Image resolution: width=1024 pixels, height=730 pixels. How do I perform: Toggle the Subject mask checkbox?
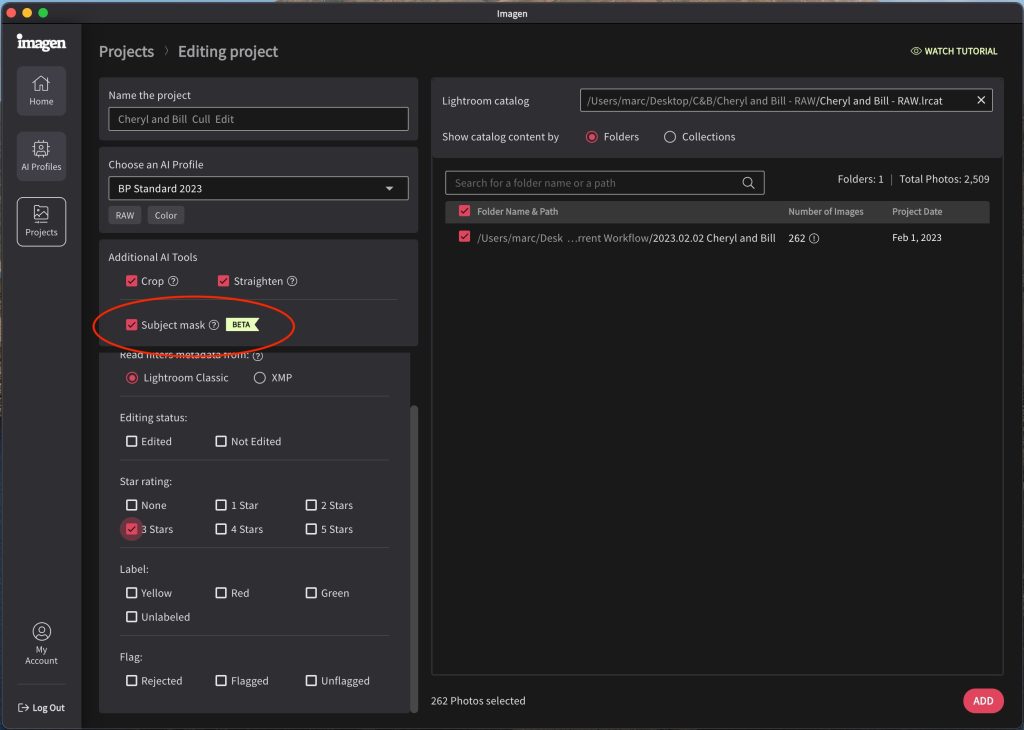(131, 325)
